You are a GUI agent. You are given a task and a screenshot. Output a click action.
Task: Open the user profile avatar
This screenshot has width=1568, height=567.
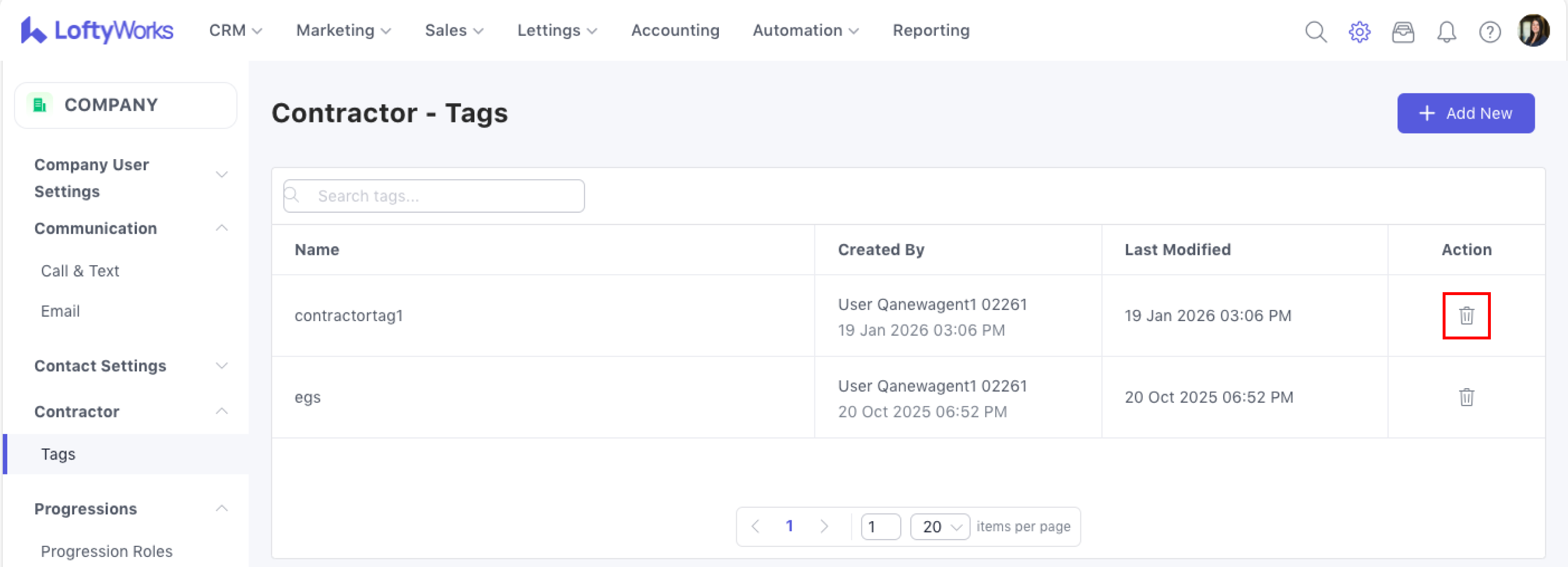coord(1533,30)
